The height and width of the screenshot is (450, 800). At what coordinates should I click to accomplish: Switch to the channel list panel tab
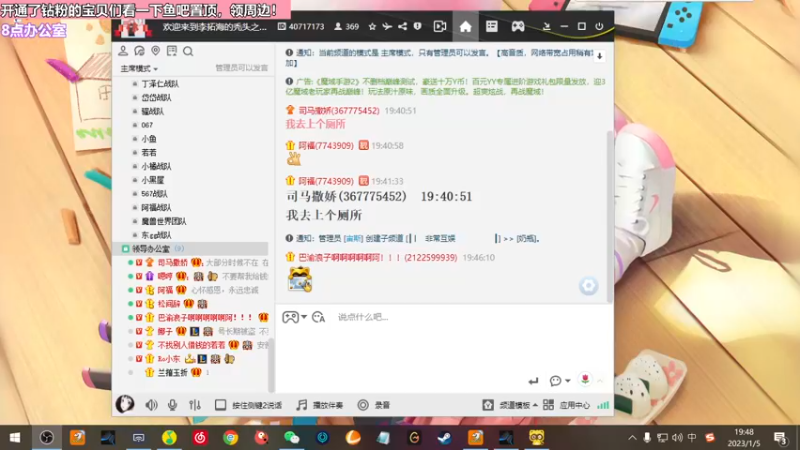pyautogui.click(x=491, y=27)
